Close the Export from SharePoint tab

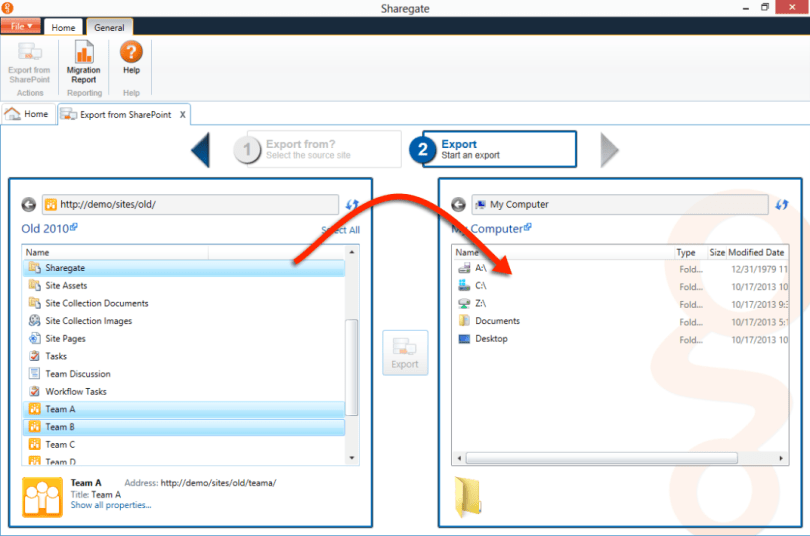pos(182,115)
